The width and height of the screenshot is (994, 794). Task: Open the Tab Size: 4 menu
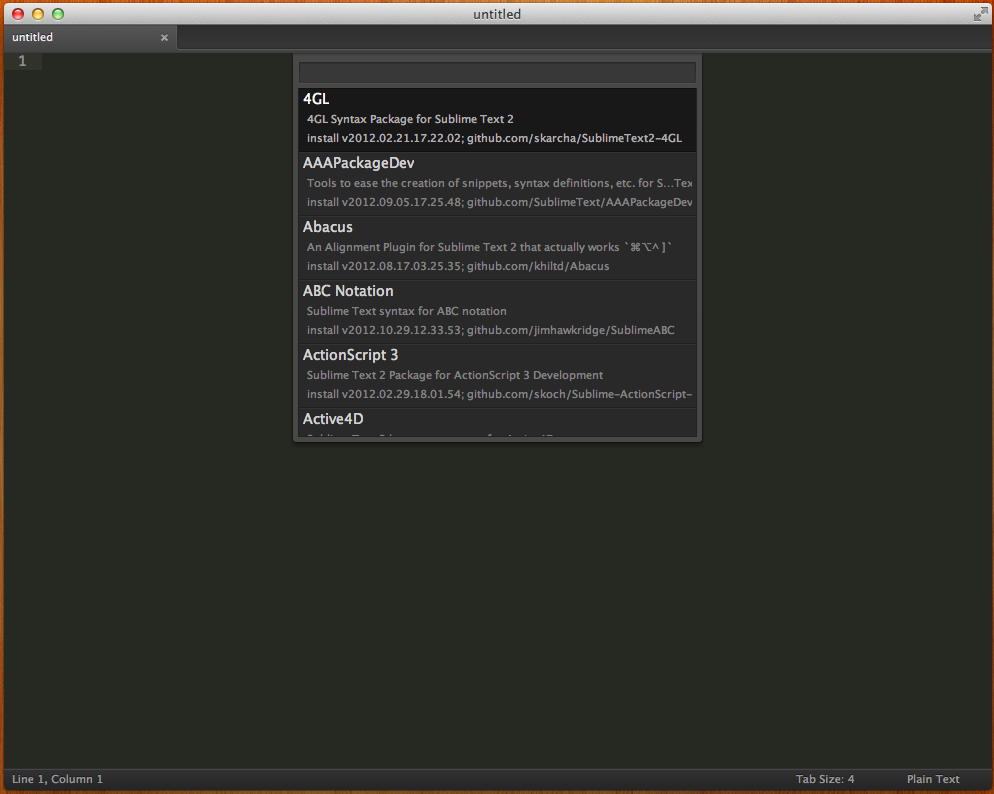point(824,779)
